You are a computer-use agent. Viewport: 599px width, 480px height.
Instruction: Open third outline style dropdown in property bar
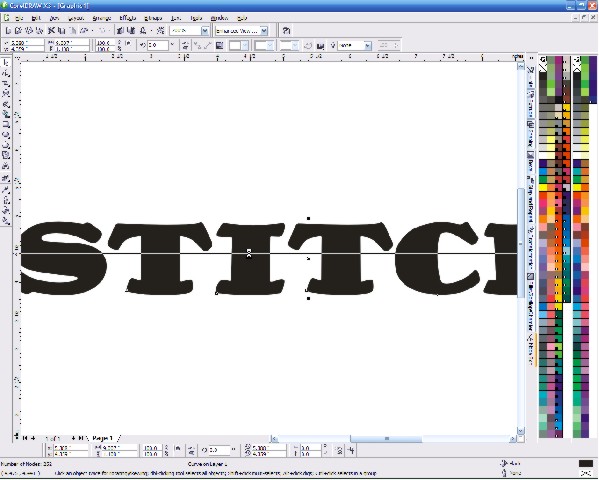pos(295,46)
